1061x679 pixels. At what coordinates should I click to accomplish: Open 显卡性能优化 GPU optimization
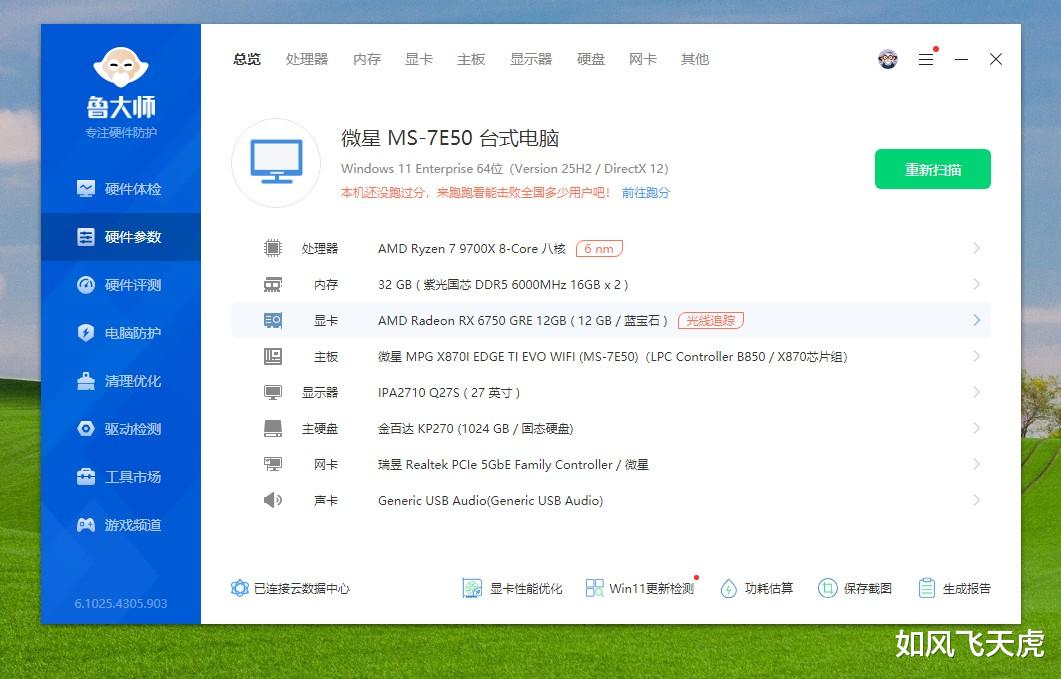coord(512,588)
